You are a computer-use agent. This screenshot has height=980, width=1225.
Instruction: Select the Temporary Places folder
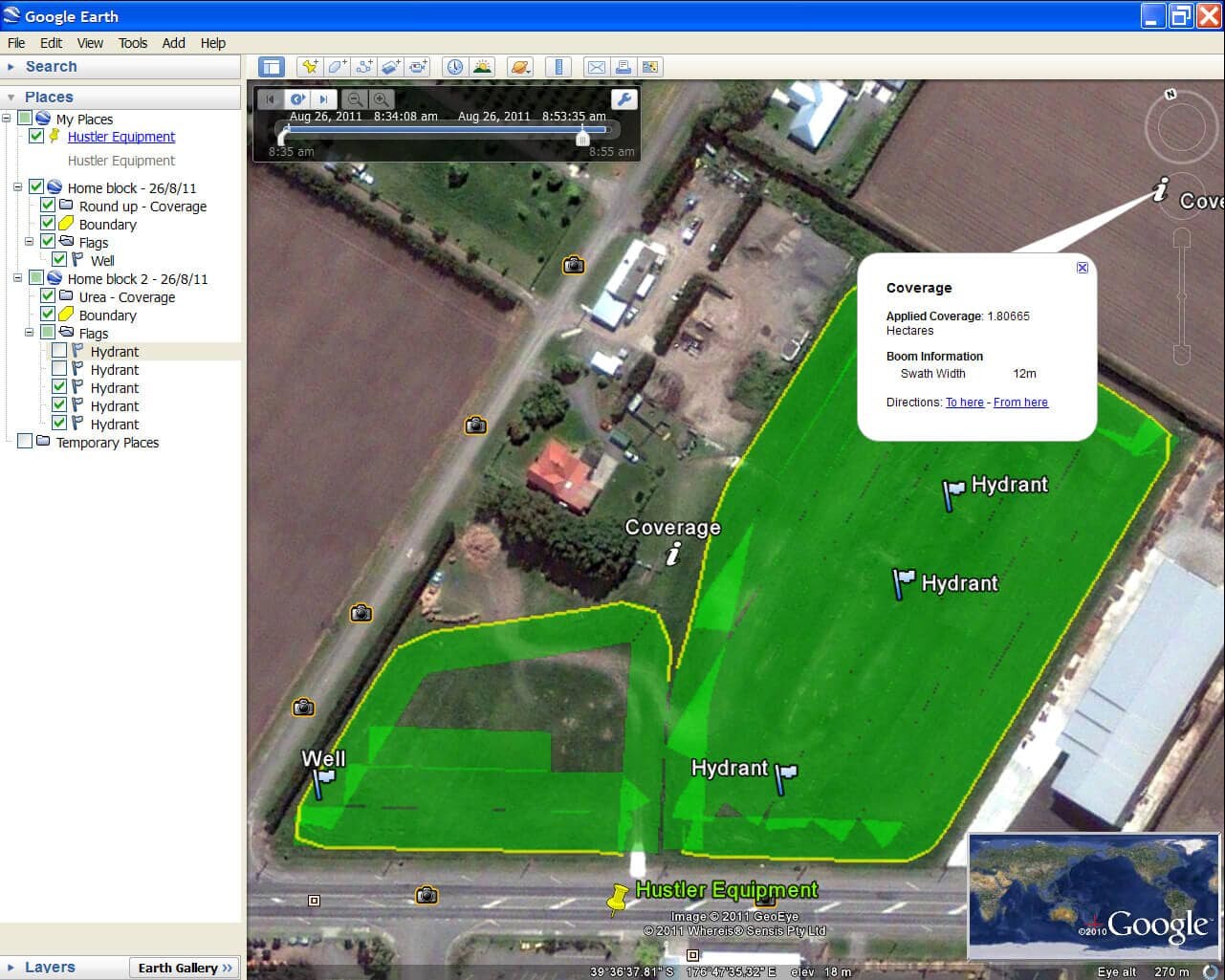(107, 443)
